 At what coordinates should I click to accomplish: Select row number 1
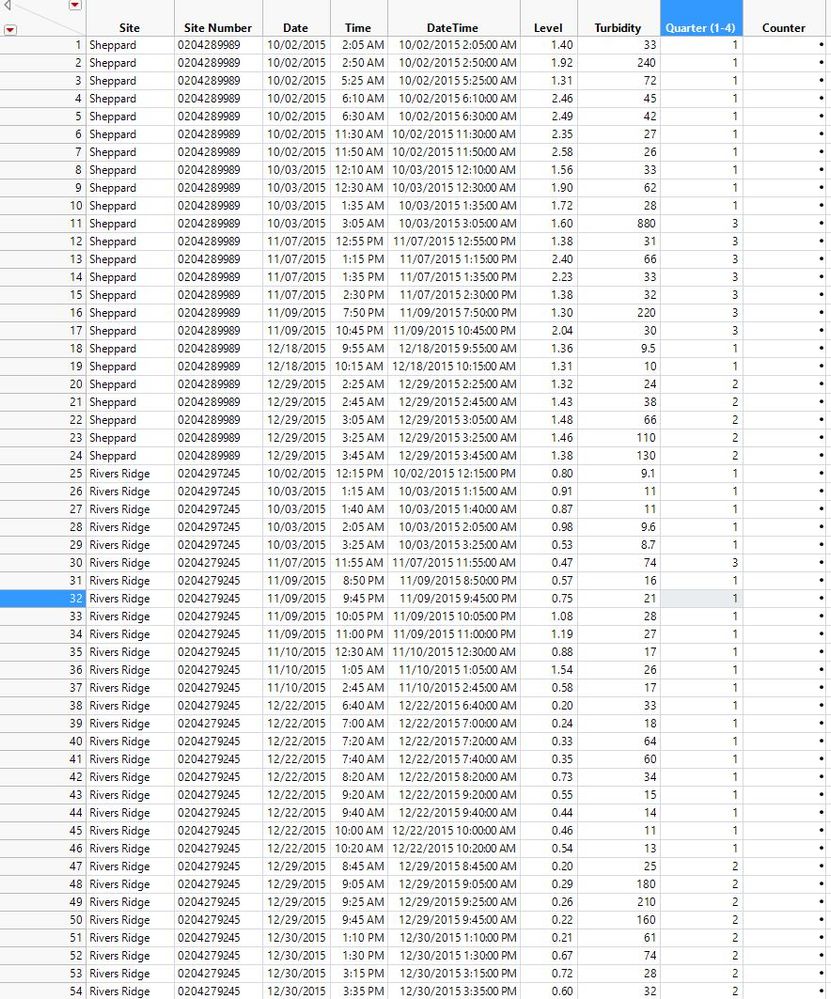pos(43,45)
